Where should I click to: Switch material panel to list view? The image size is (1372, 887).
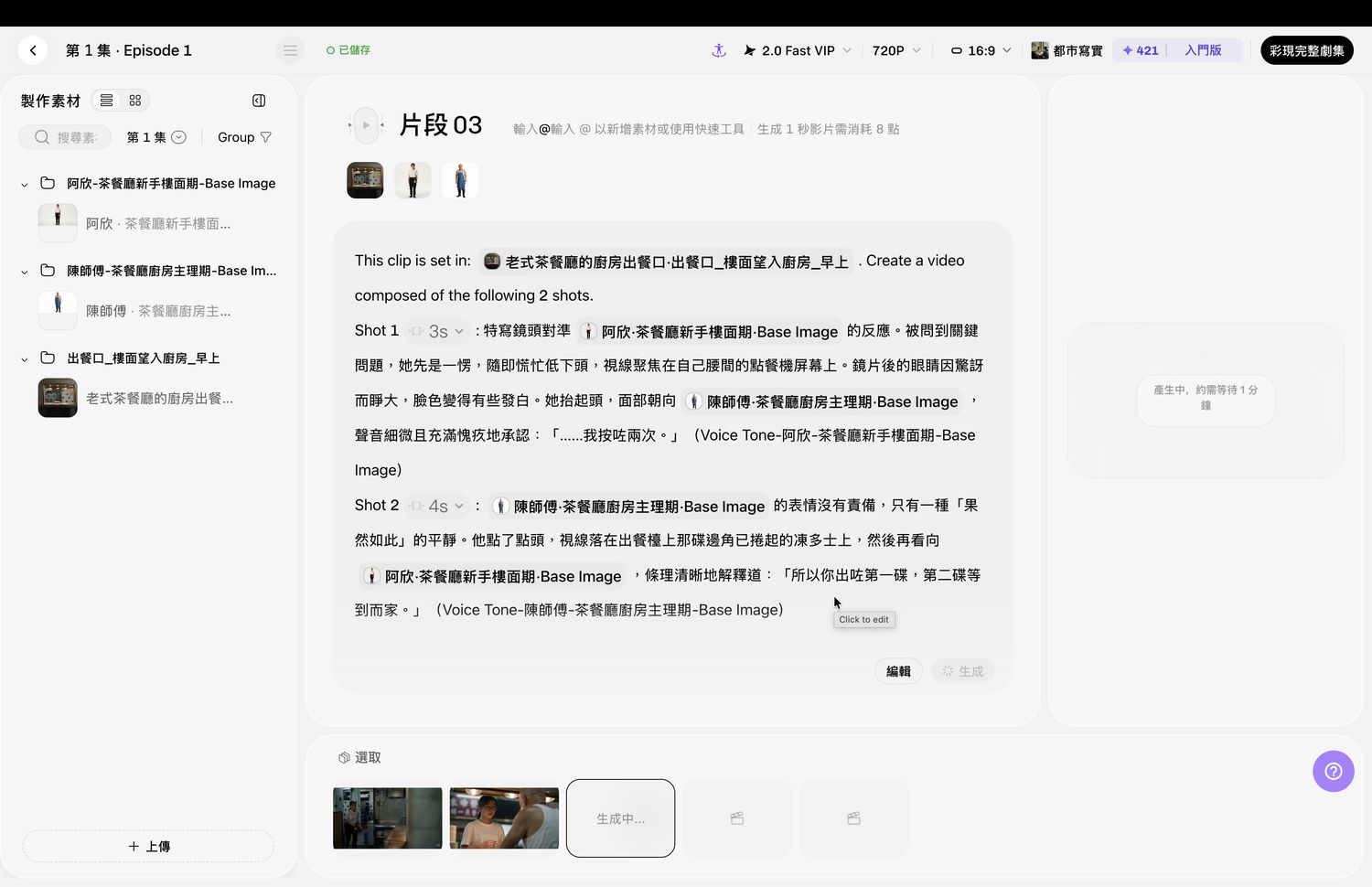coord(107,101)
